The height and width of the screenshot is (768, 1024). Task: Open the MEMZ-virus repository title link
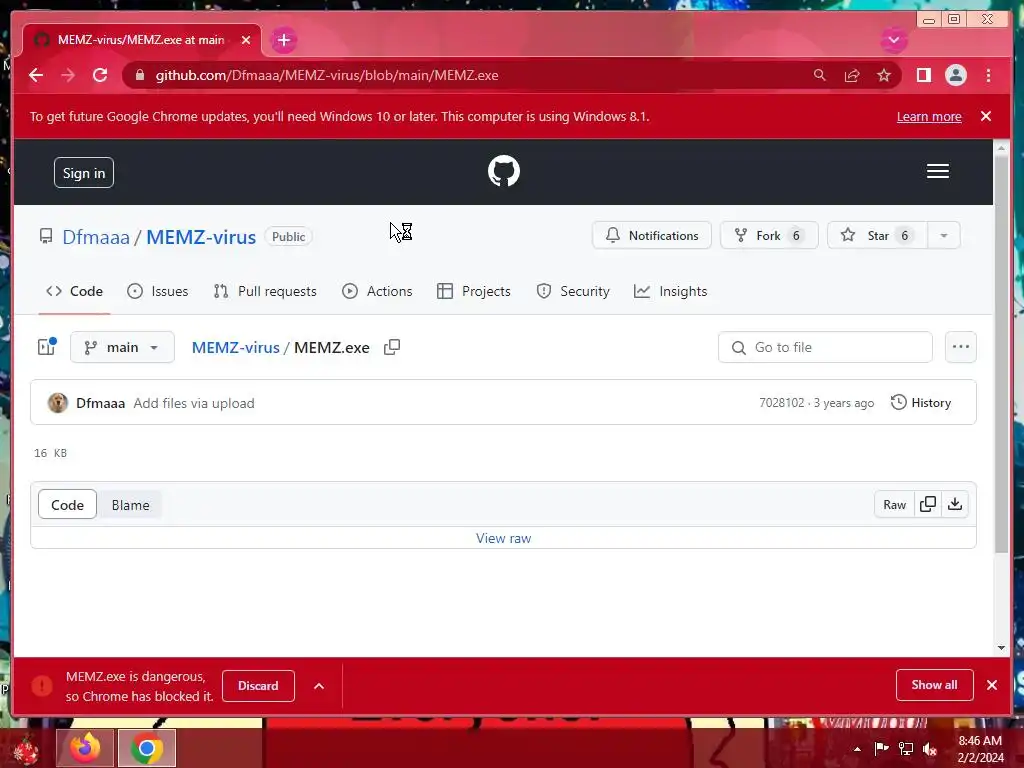[x=200, y=237]
